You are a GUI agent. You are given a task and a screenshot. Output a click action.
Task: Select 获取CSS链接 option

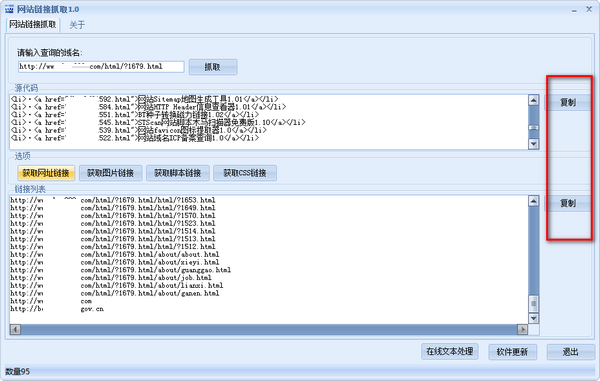(245, 173)
